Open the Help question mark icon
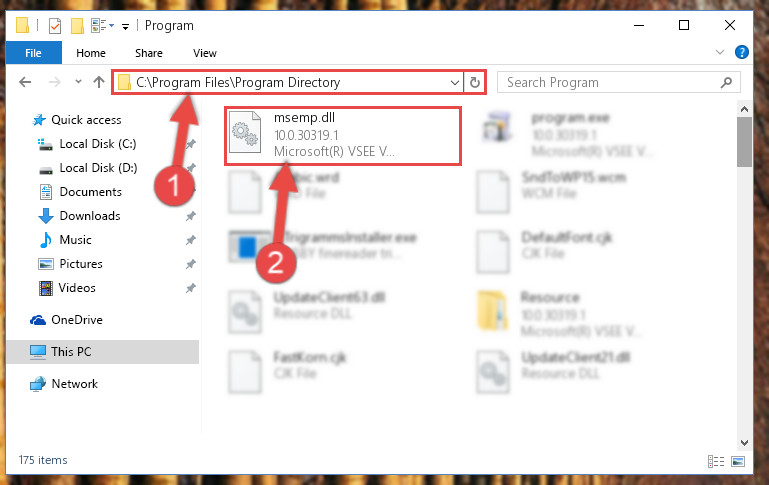Viewport: 769px width, 485px height. (742, 52)
